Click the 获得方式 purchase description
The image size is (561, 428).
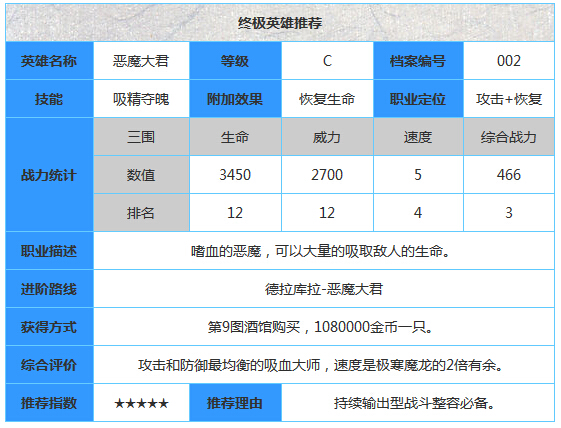coord(320,327)
